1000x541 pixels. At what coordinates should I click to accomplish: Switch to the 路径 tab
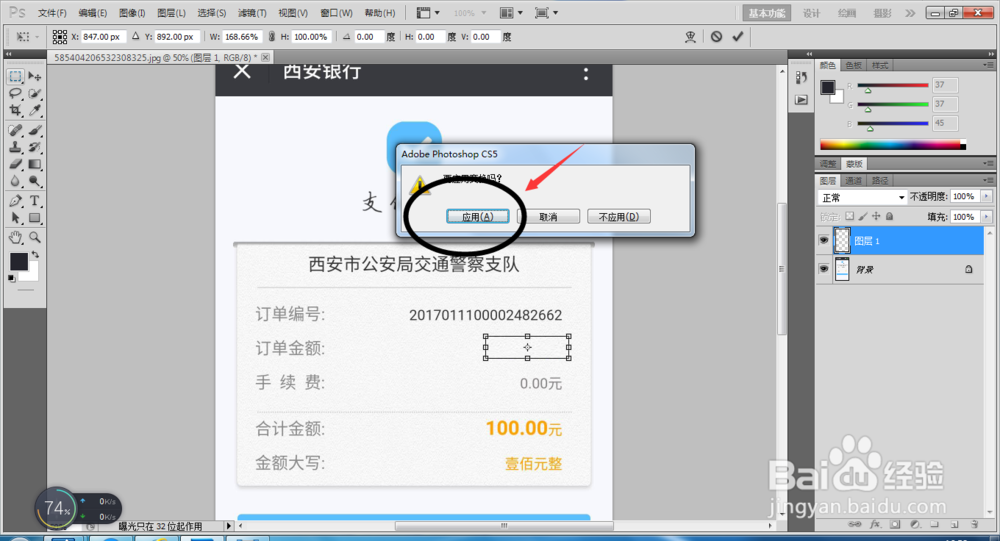pyautogui.click(x=880, y=181)
